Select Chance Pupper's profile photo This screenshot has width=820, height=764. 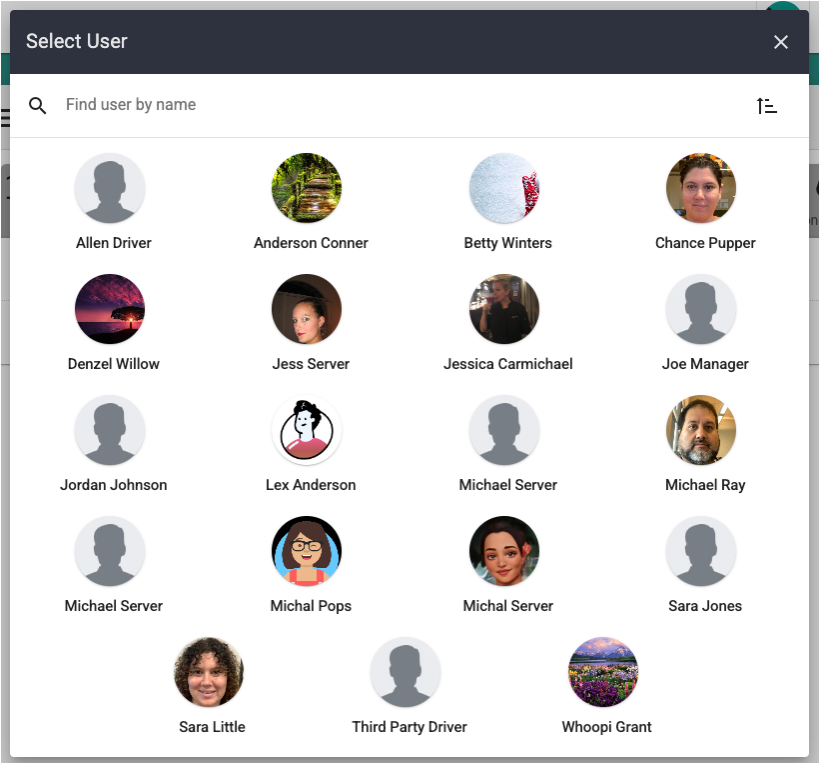701,188
